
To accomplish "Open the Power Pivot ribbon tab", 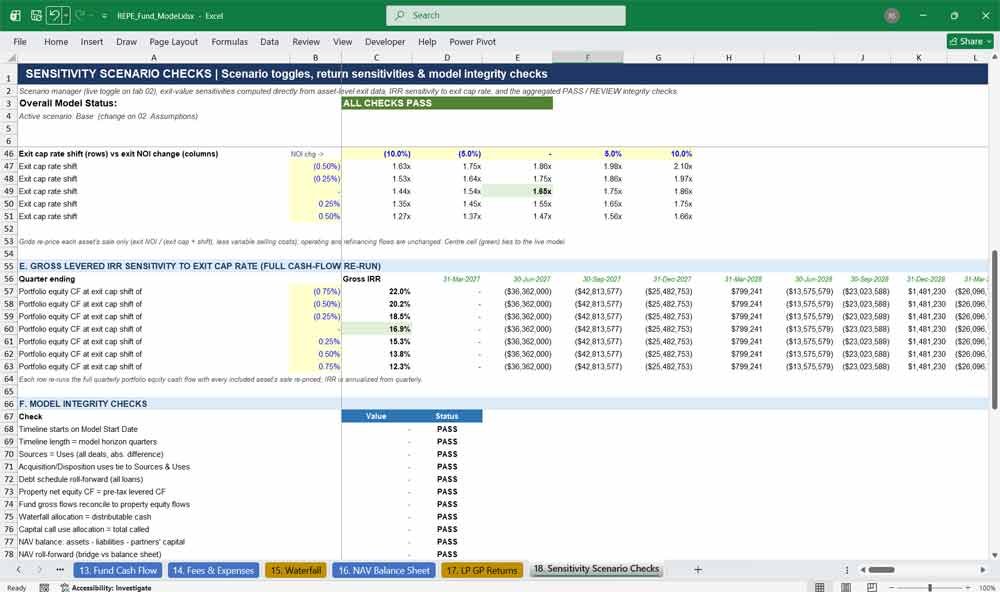I will pos(472,41).
